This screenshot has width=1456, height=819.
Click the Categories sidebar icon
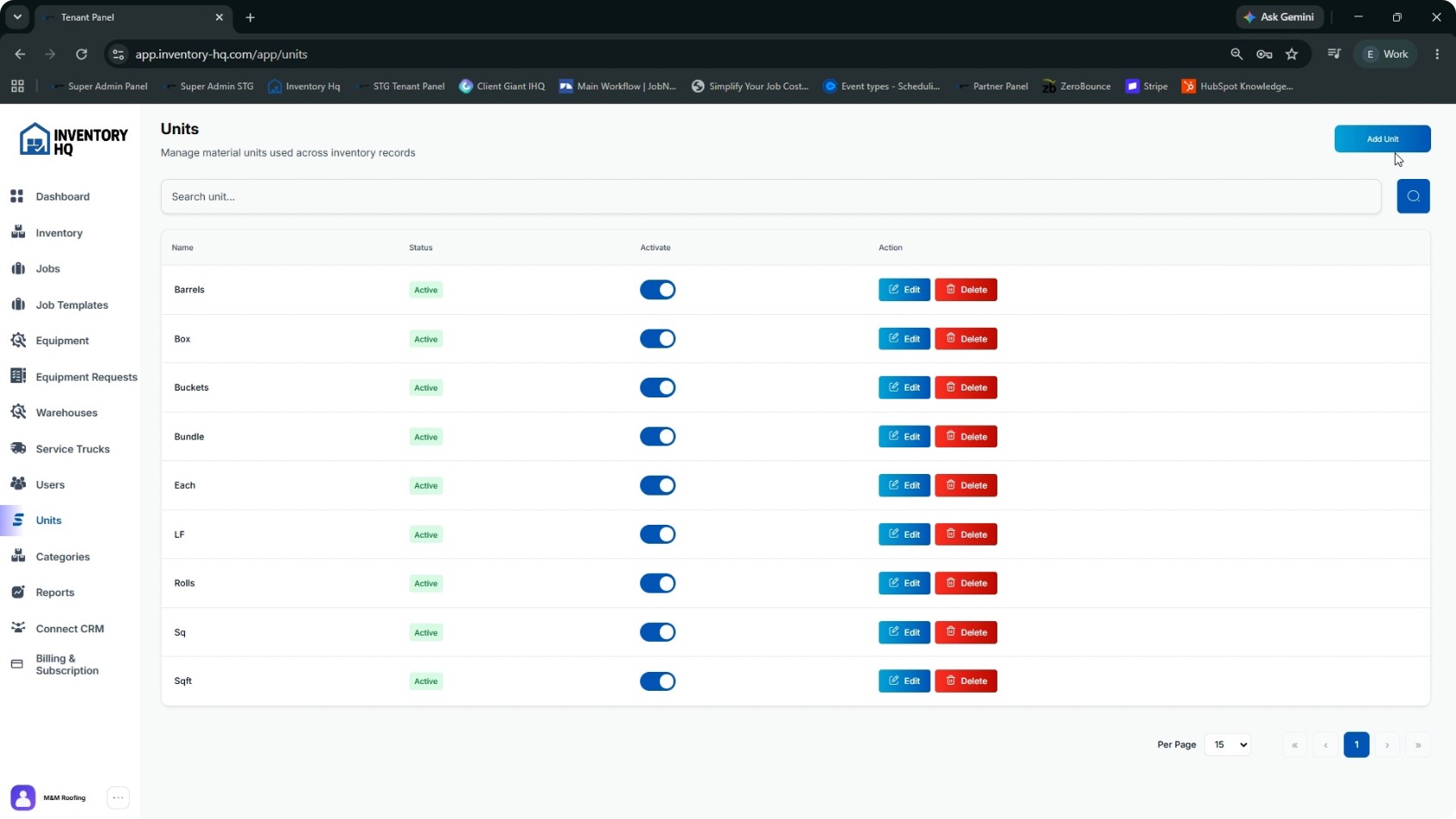pyautogui.click(x=17, y=557)
